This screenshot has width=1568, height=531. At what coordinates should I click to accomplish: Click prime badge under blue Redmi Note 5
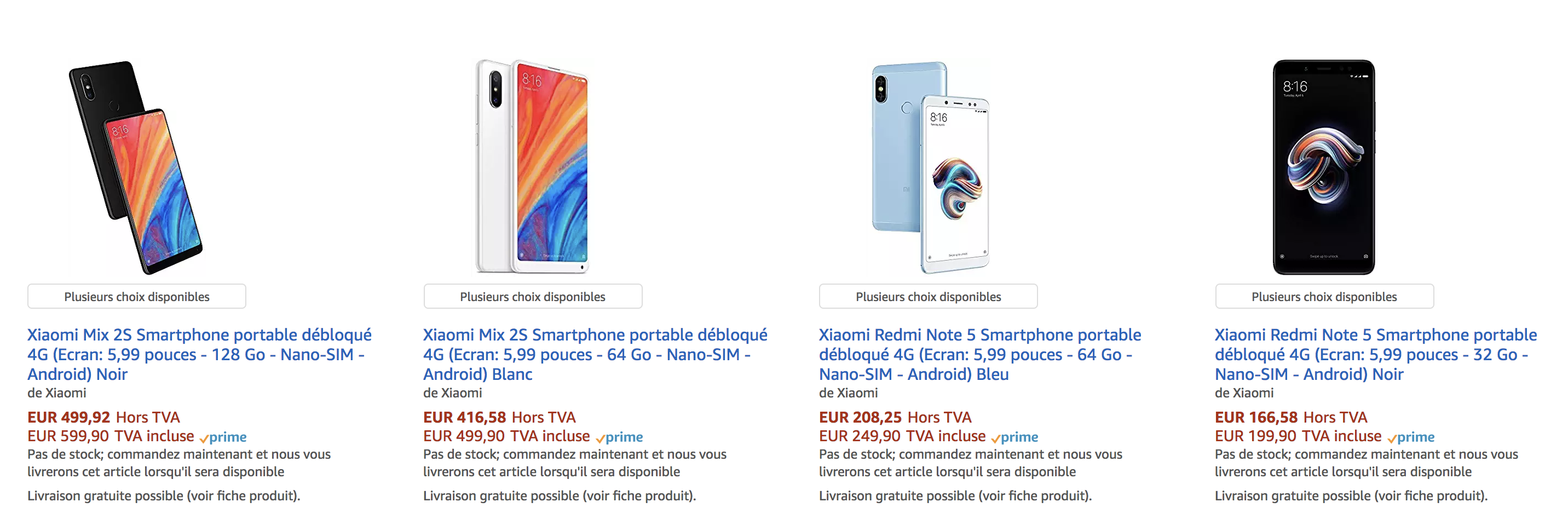click(x=1014, y=437)
